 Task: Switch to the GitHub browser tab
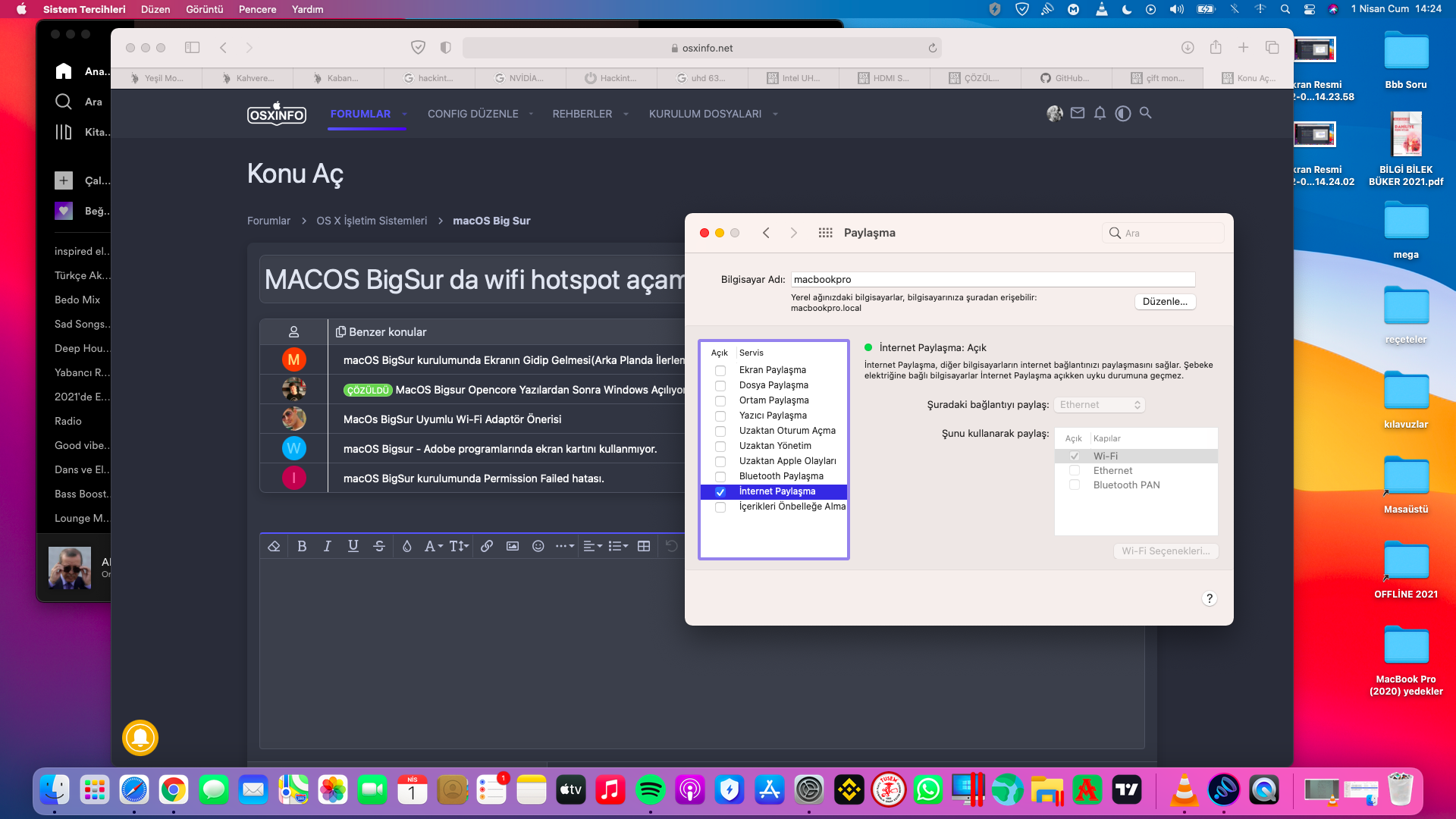coord(1065,78)
